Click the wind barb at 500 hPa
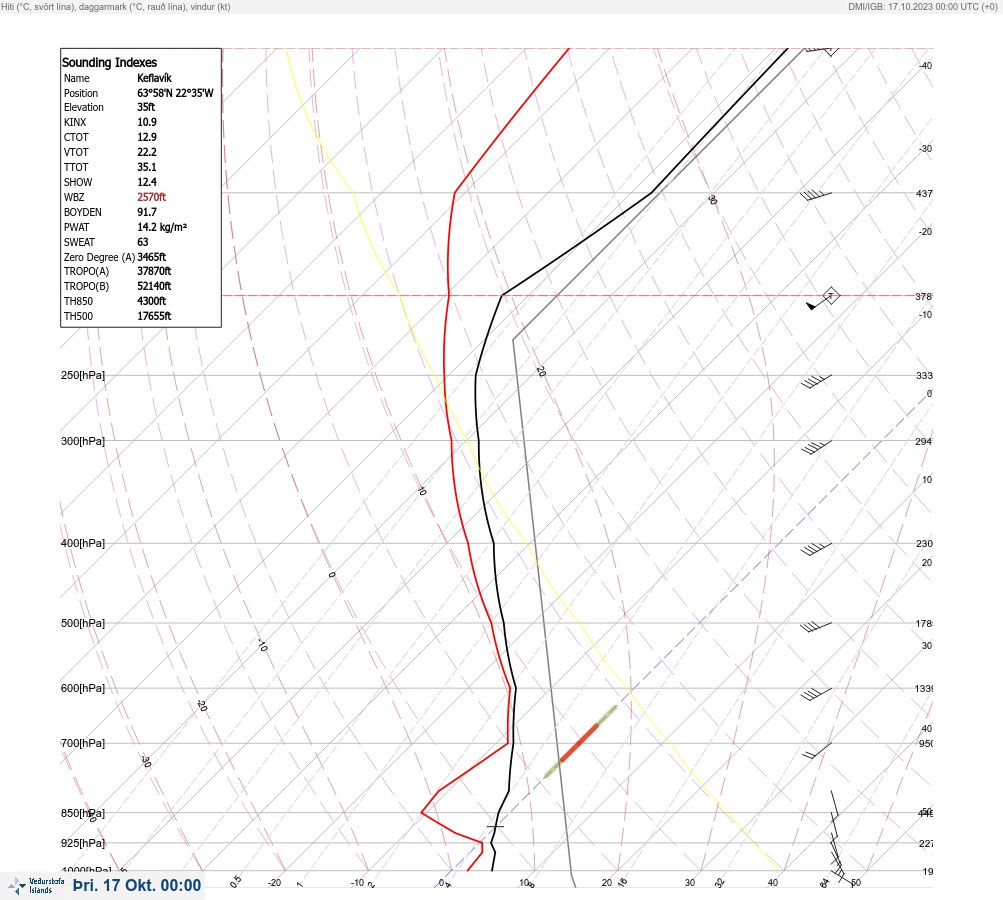 pyautogui.click(x=816, y=627)
